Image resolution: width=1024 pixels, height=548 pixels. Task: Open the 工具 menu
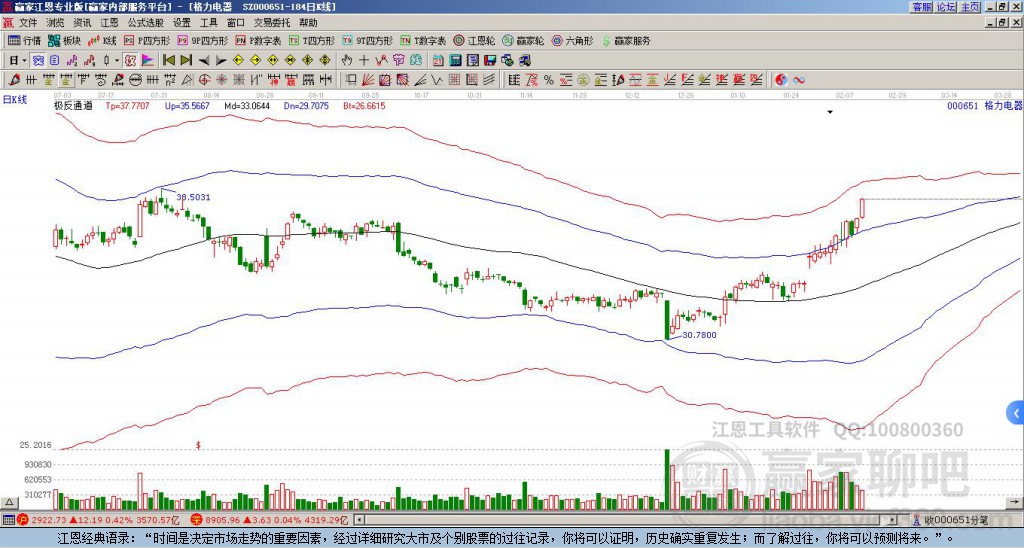pos(208,23)
